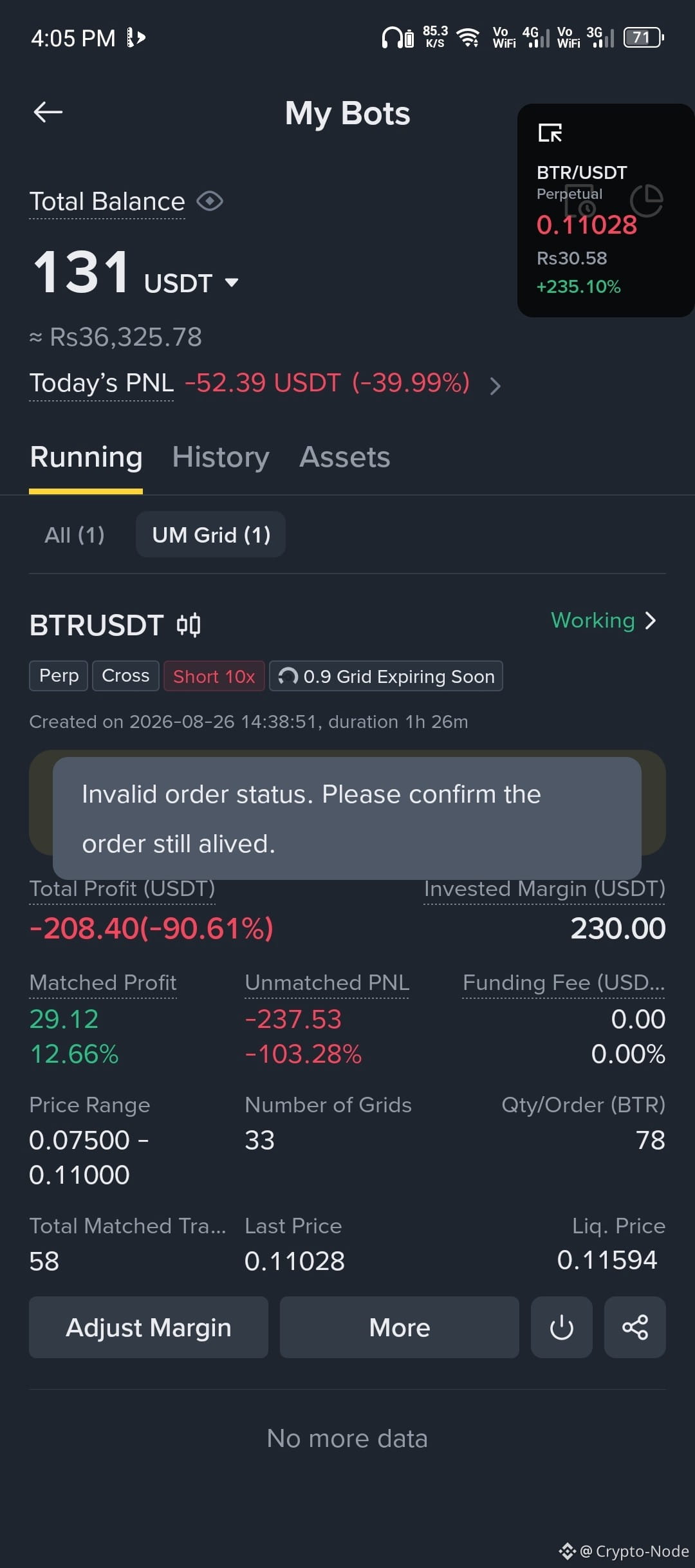The height and width of the screenshot is (1568, 695).
Task: Toggle Total Balance visibility eye icon
Action: click(x=210, y=201)
